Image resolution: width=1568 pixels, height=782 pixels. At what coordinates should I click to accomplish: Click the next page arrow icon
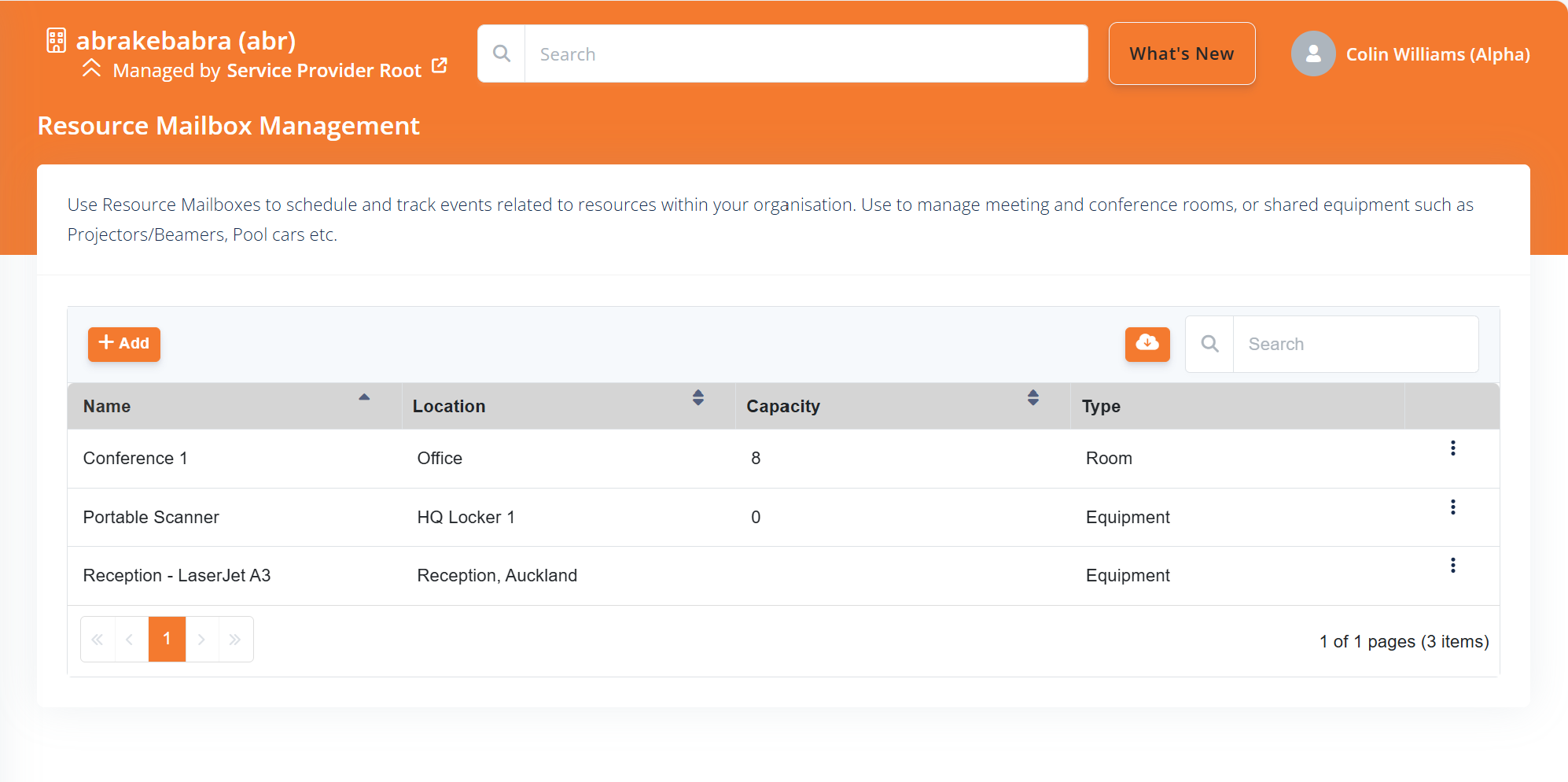(201, 639)
